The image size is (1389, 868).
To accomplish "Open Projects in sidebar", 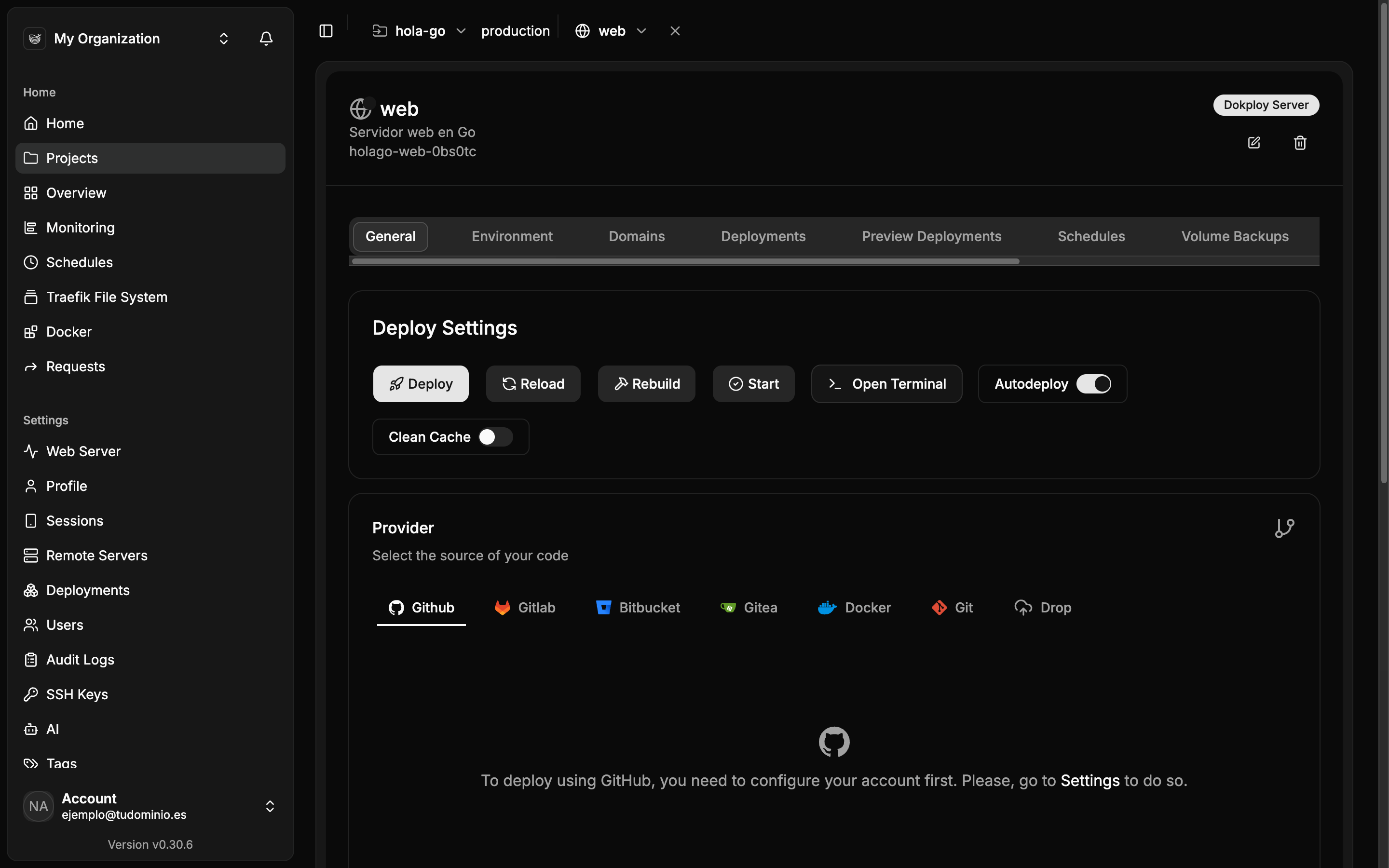I will 150,158.
